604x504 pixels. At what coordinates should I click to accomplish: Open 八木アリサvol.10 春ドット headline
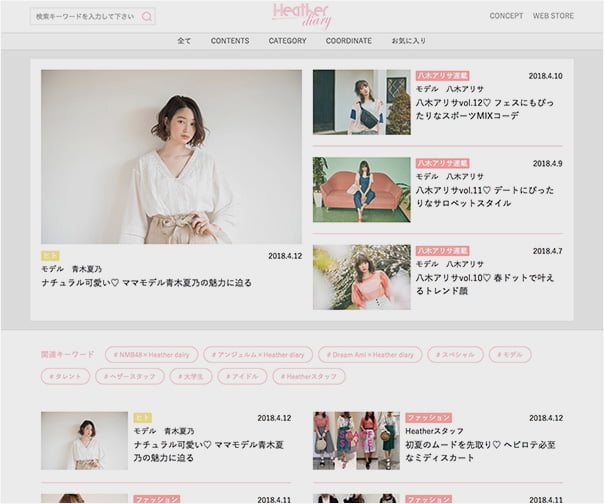[x=485, y=284]
